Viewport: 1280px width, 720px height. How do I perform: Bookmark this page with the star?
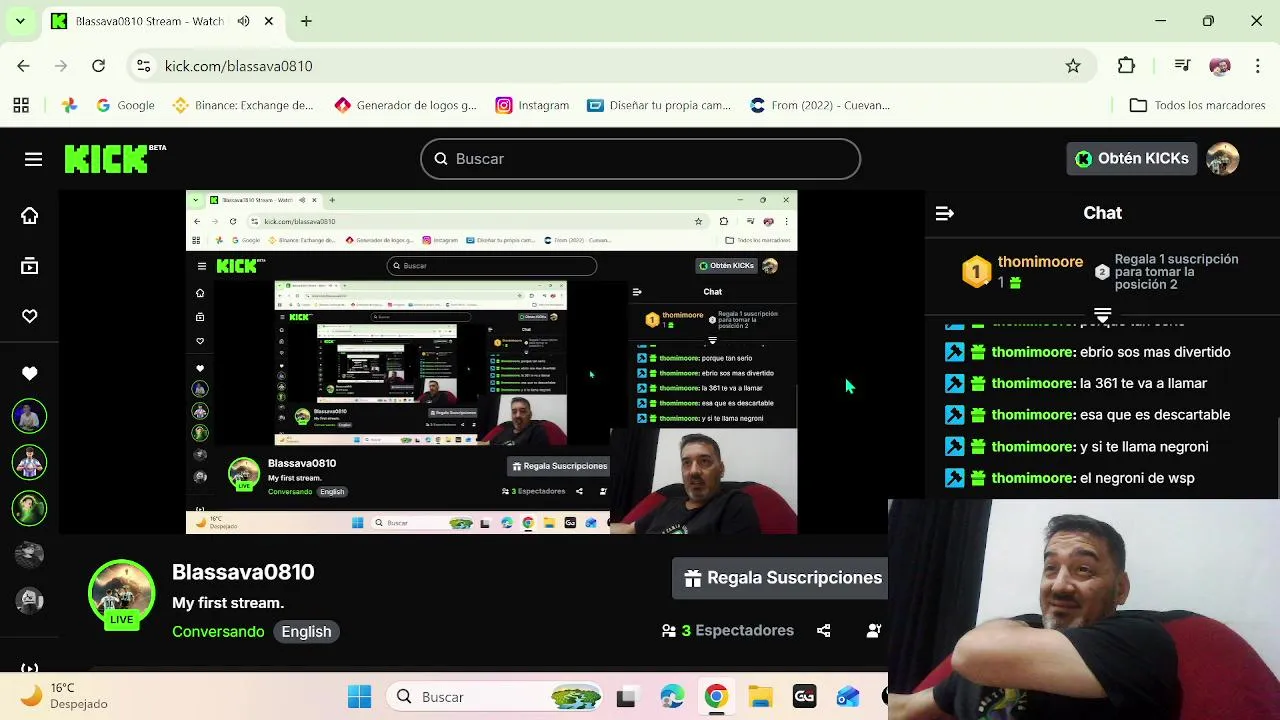tap(1073, 66)
